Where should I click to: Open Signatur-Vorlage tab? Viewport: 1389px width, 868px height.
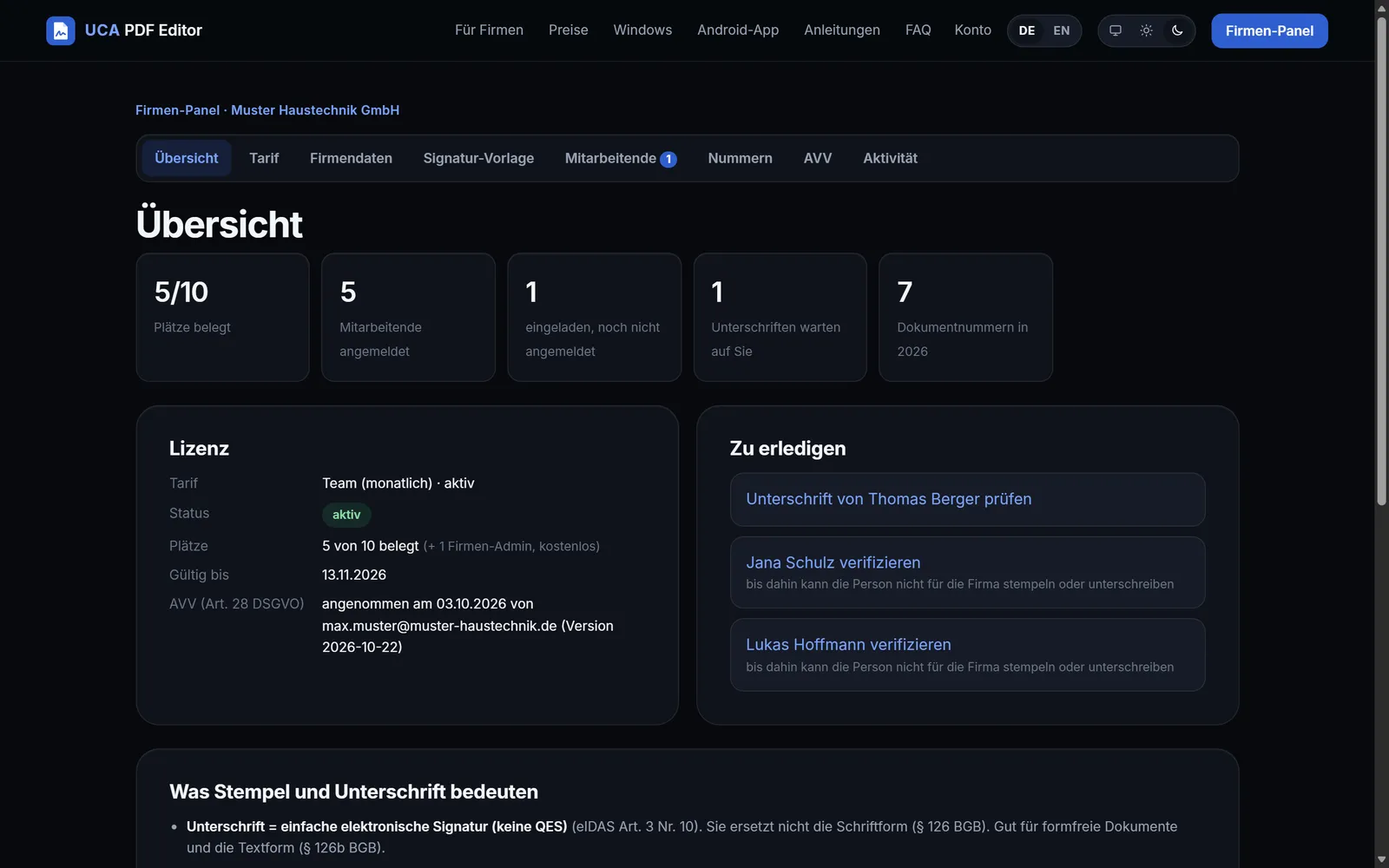click(478, 158)
